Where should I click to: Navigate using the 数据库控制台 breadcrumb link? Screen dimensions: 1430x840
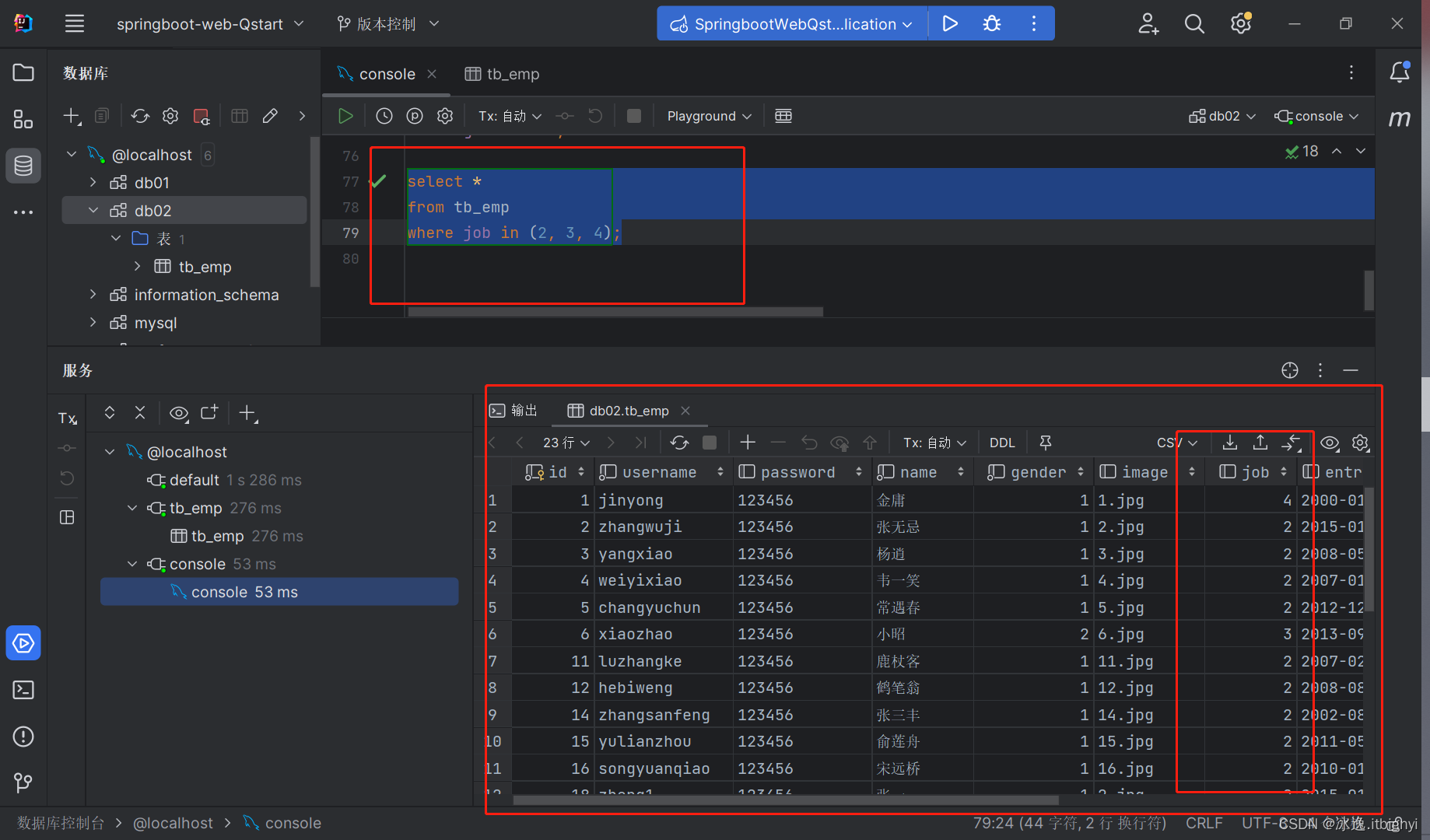(60, 823)
